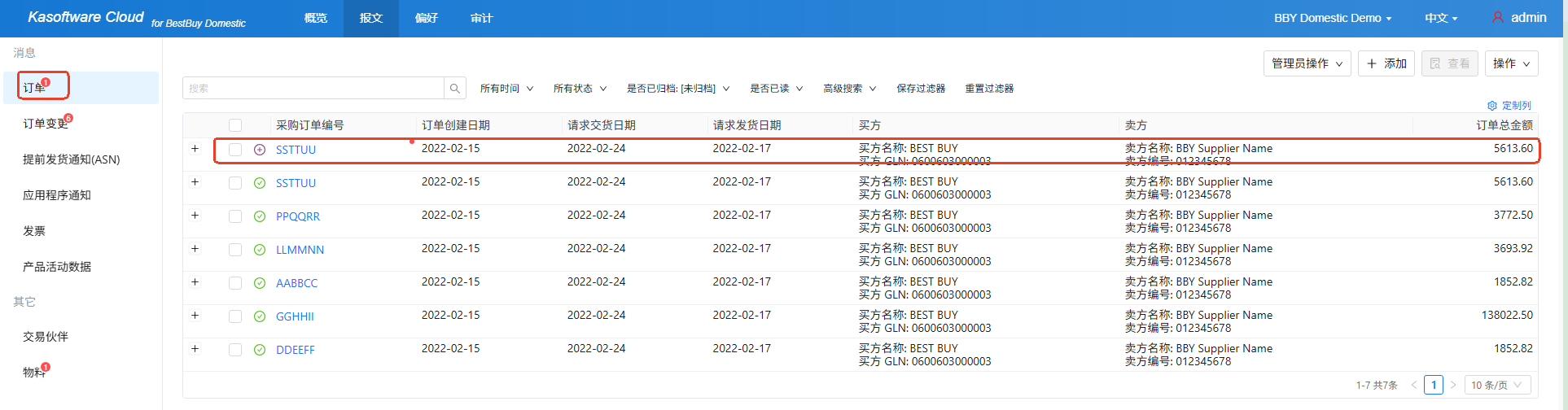The image size is (1568, 410).
Task: Click 重置过滤器 button
Action: 989,89
